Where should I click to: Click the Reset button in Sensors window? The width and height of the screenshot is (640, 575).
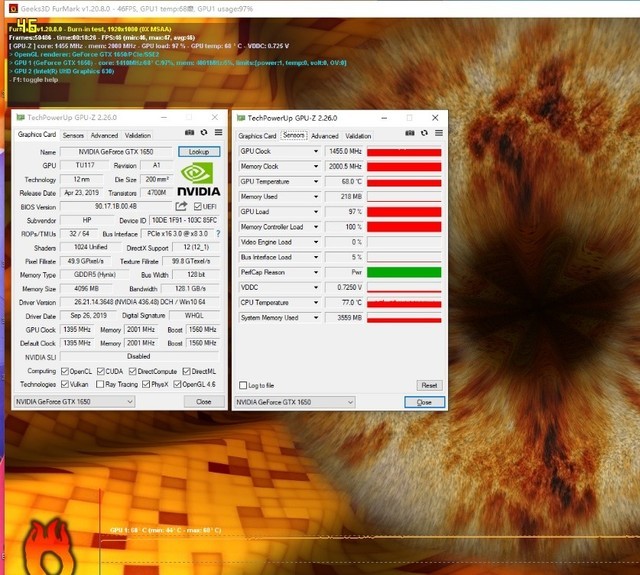[x=429, y=385]
